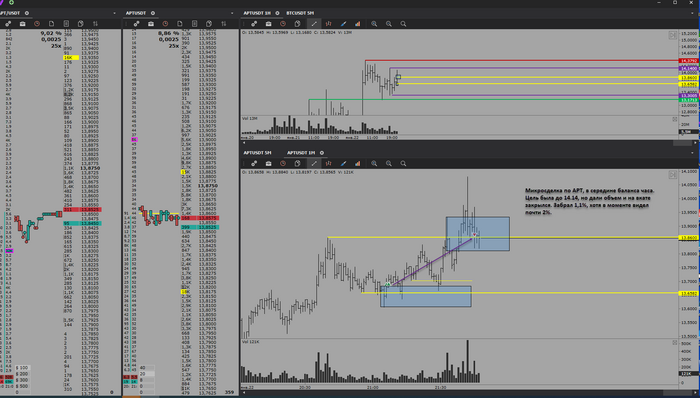The width and height of the screenshot is (700, 398).
Task: Open dropdown arrow of lower chart panel
Action: 692,153
